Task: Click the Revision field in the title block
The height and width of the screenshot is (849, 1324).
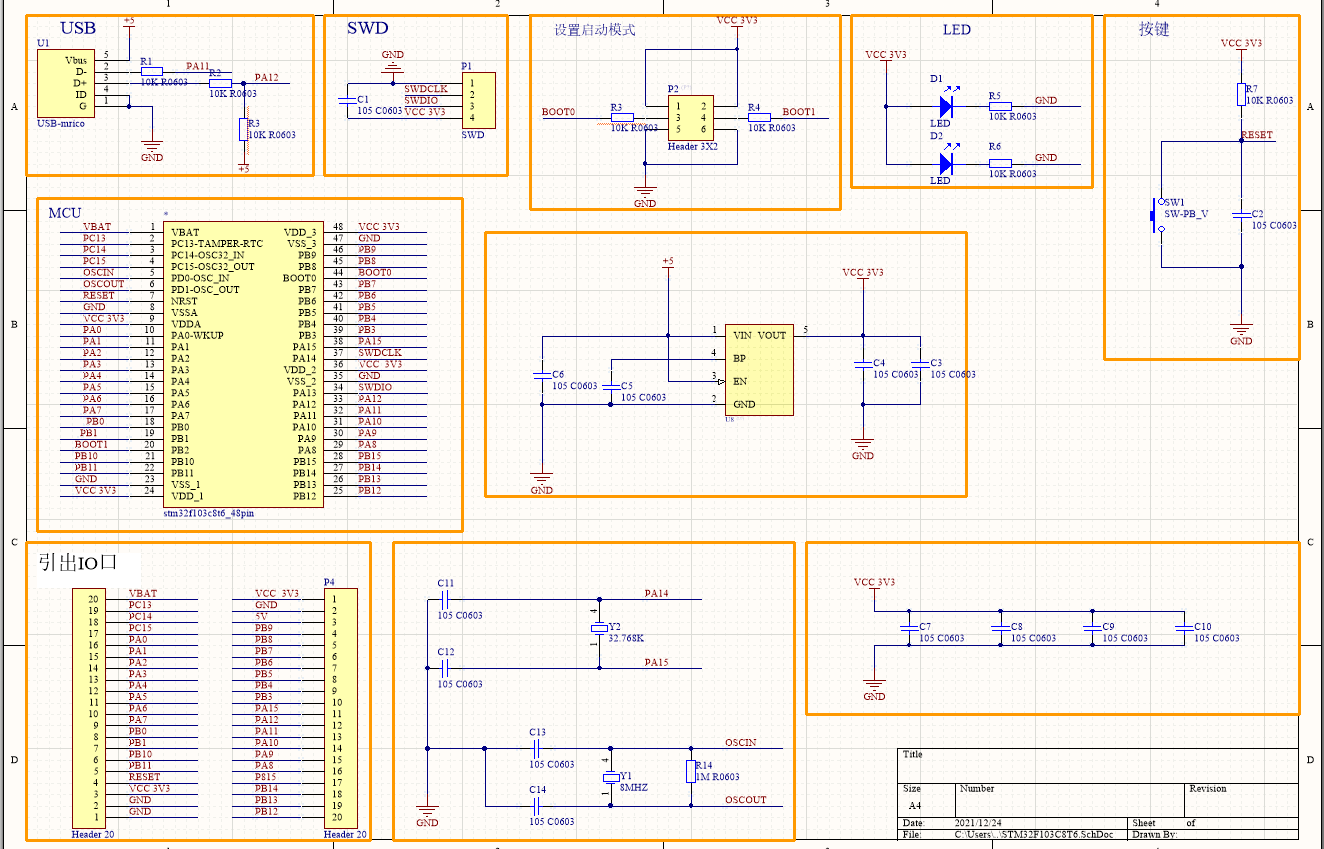Action: point(1240,798)
